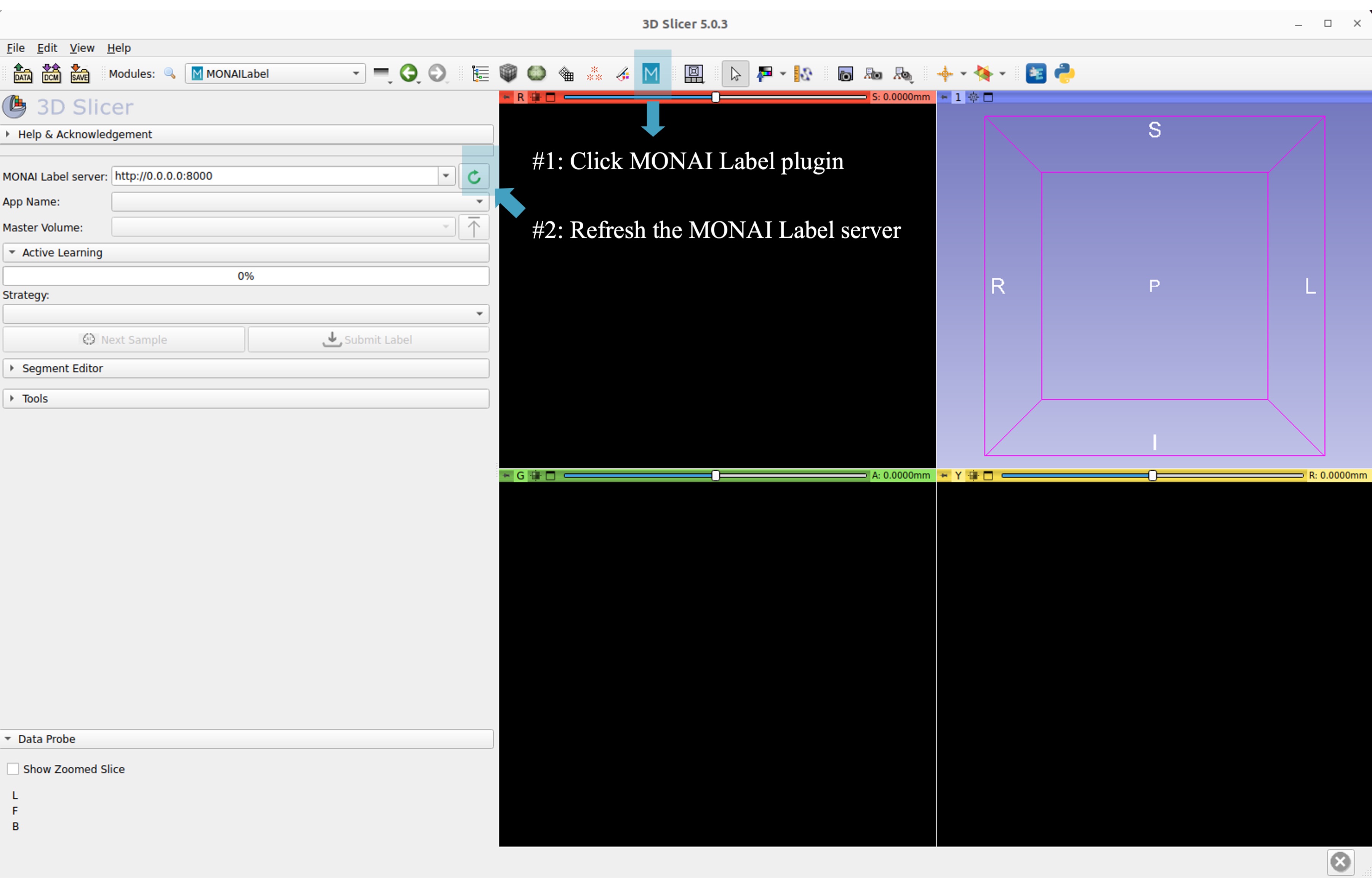Open the view layout selector icon

point(694,74)
